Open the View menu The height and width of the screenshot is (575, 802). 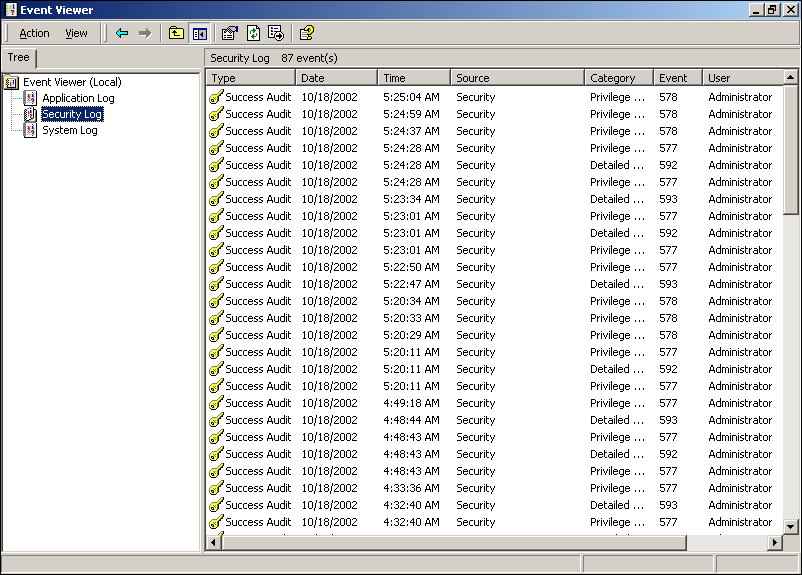pyautogui.click(x=76, y=33)
